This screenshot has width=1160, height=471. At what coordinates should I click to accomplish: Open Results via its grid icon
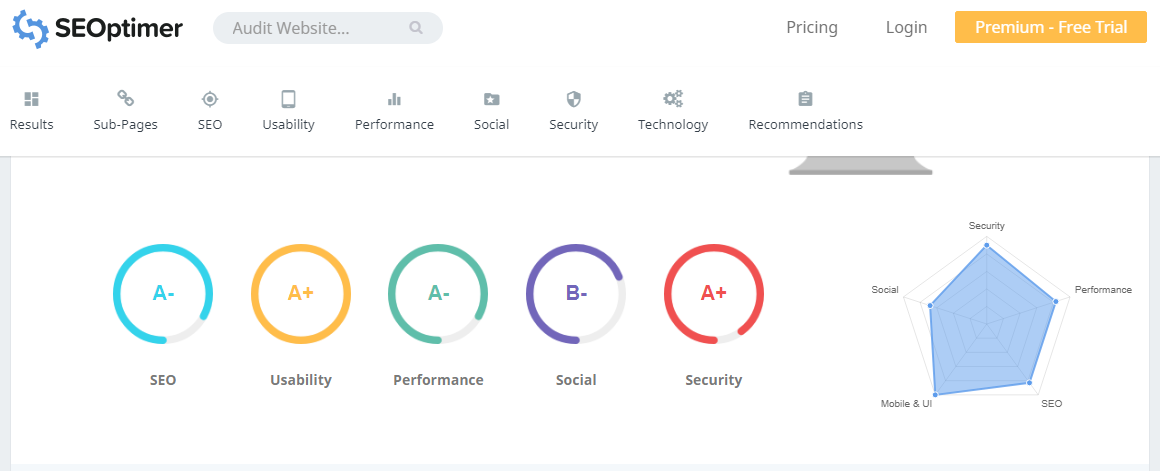(31, 99)
